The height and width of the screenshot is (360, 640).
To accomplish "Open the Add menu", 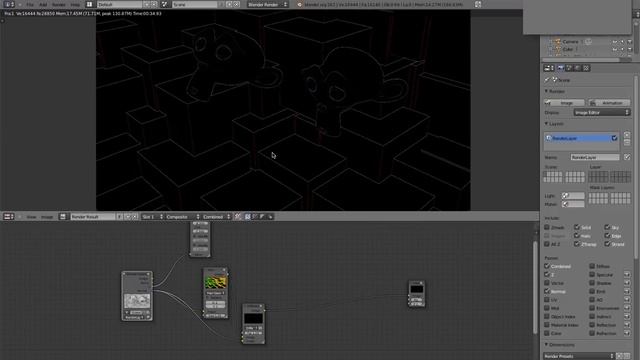I will [x=43, y=4].
